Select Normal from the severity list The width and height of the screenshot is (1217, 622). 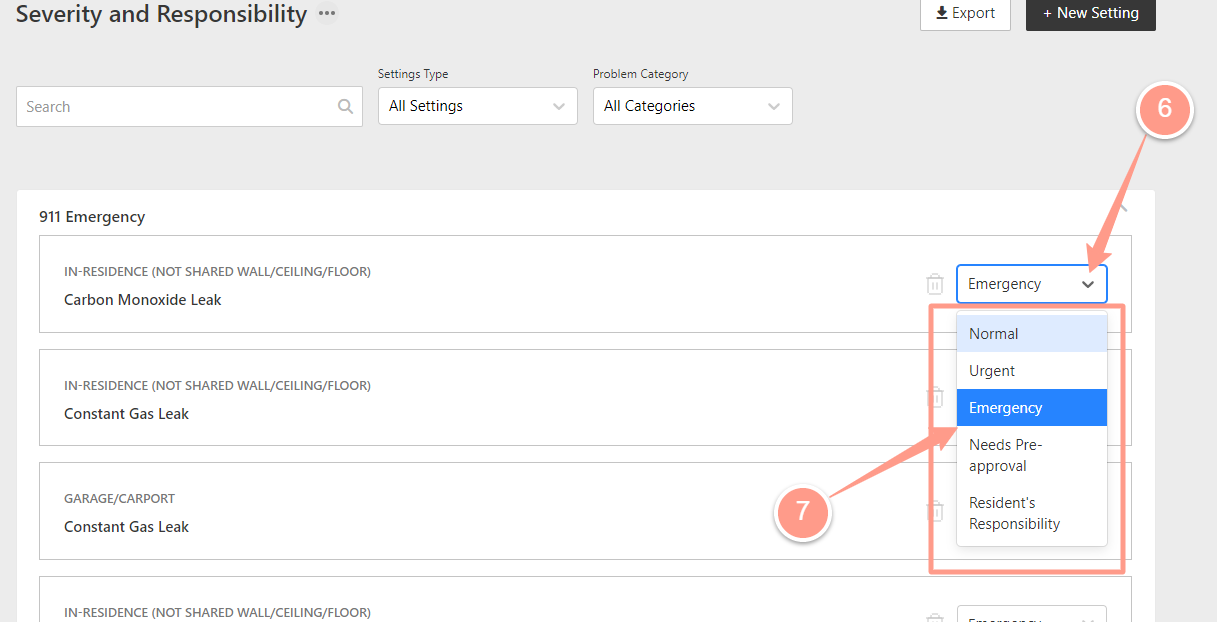[x=1031, y=334]
